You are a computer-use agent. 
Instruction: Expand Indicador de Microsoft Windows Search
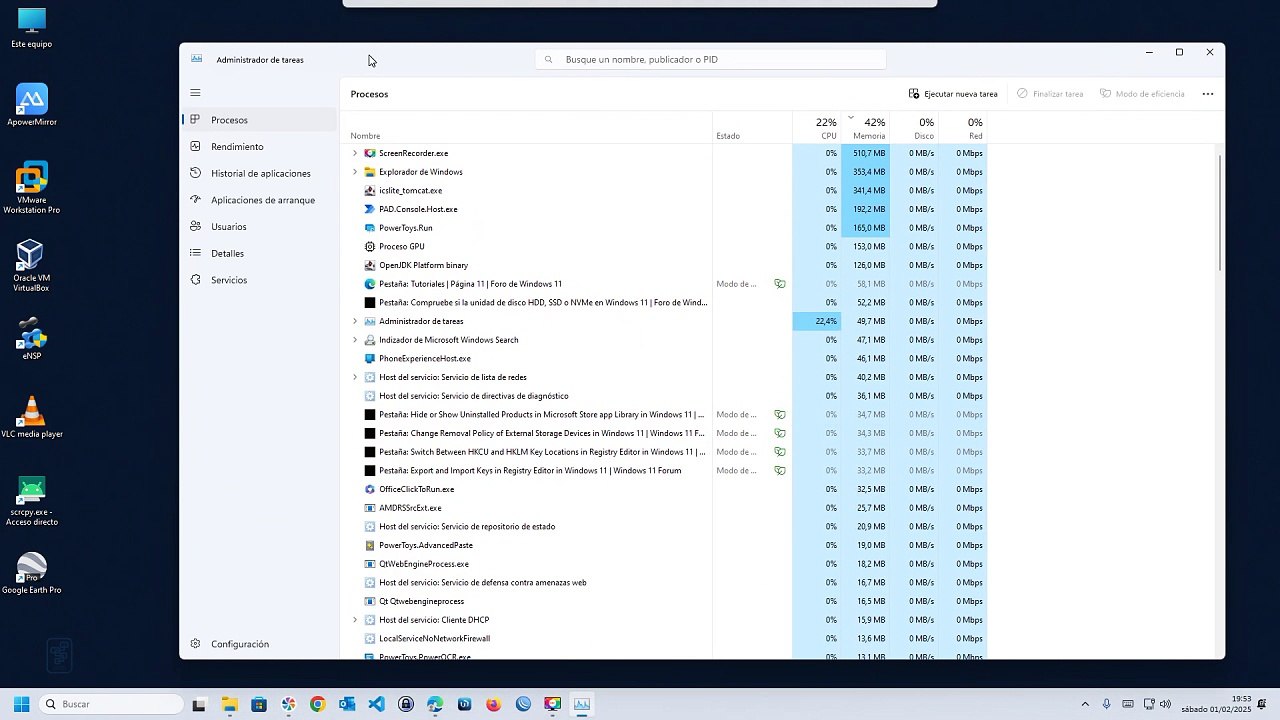coord(355,340)
